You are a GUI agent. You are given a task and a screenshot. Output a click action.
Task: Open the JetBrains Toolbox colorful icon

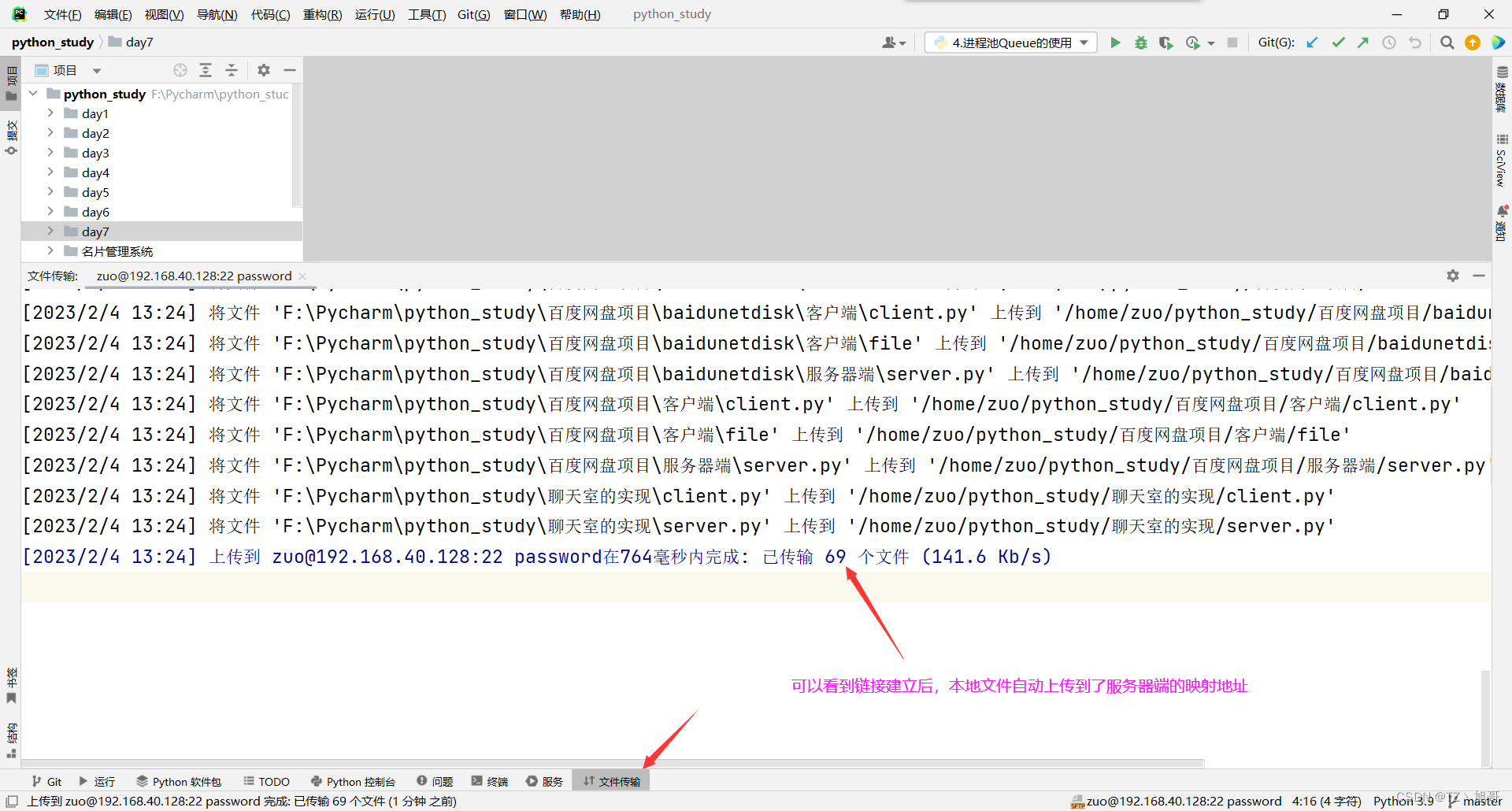(x=1498, y=43)
